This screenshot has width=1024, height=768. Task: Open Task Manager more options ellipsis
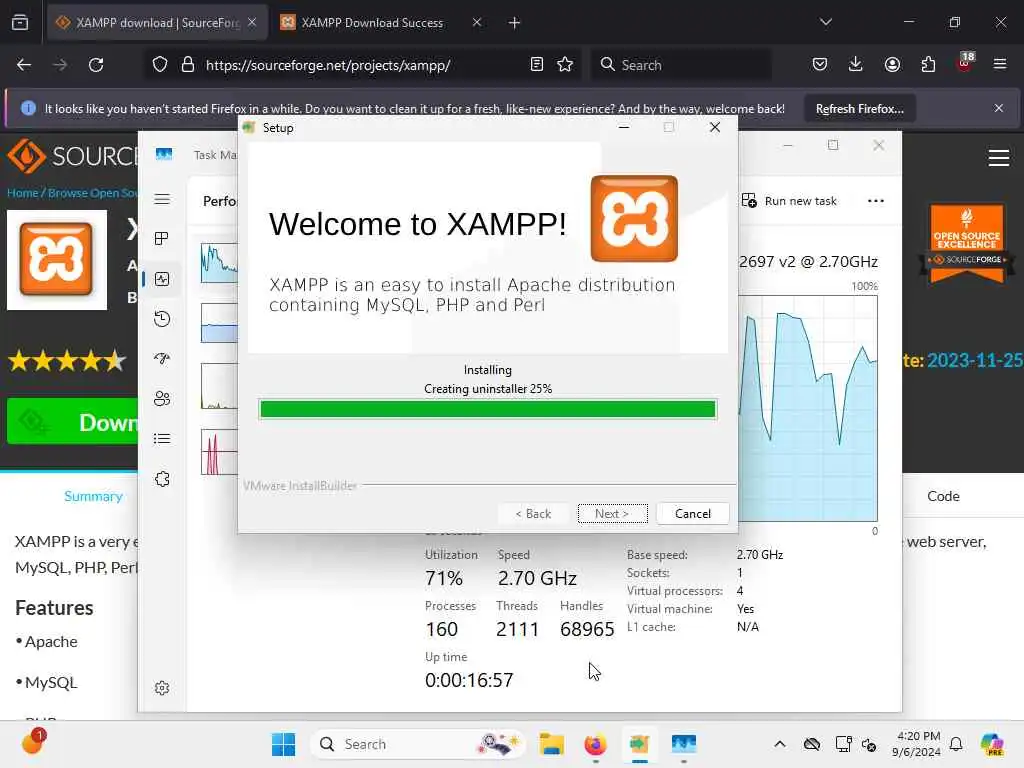(x=876, y=200)
